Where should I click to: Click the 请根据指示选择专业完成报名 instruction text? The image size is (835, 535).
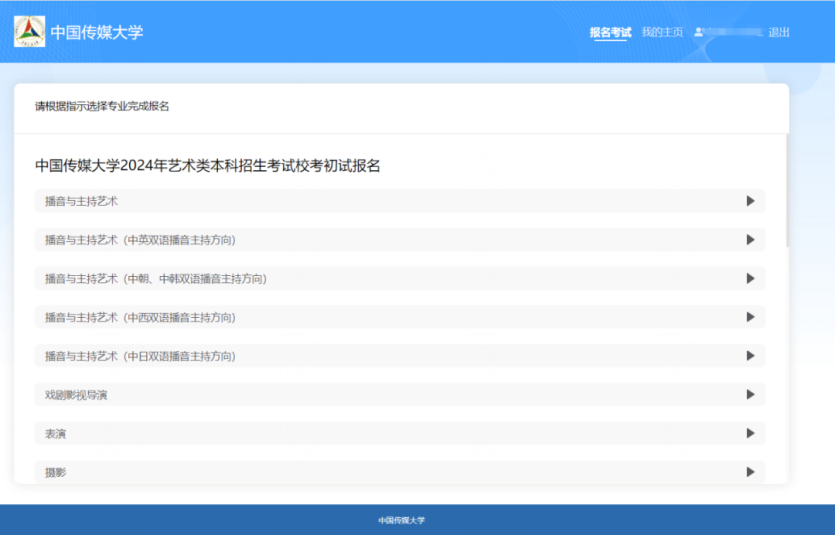(102, 106)
